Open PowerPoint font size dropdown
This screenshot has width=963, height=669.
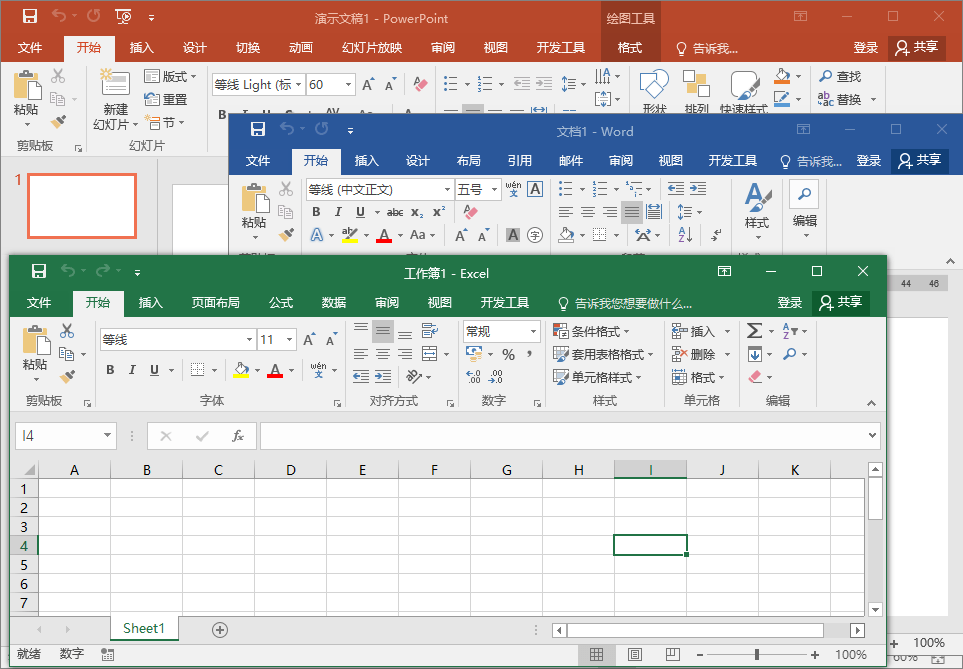348,84
